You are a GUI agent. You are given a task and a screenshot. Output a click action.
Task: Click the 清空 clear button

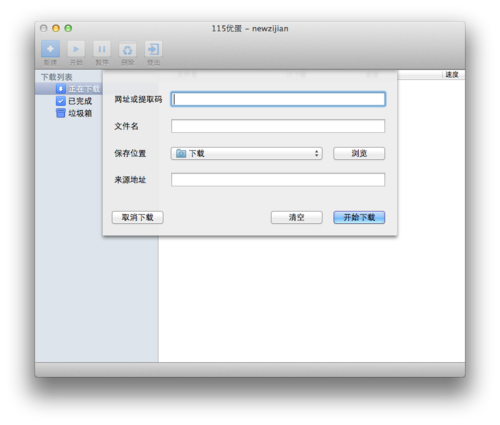coord(296,217)
